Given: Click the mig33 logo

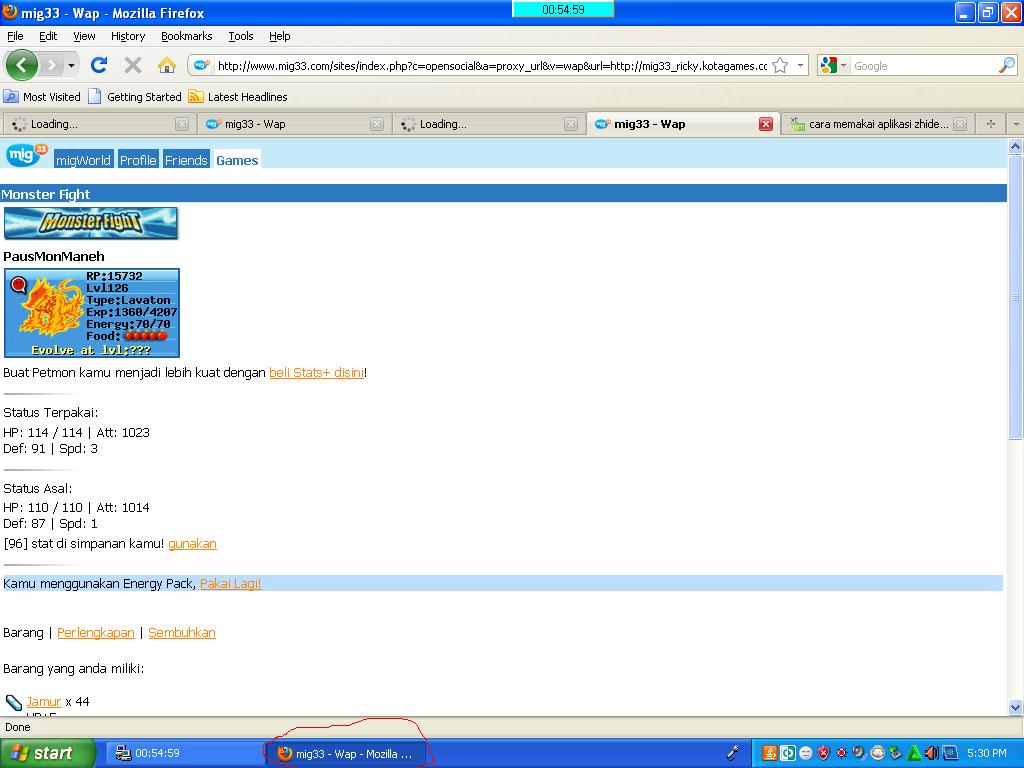Looking at the screenshot, I should coord(26,155).
